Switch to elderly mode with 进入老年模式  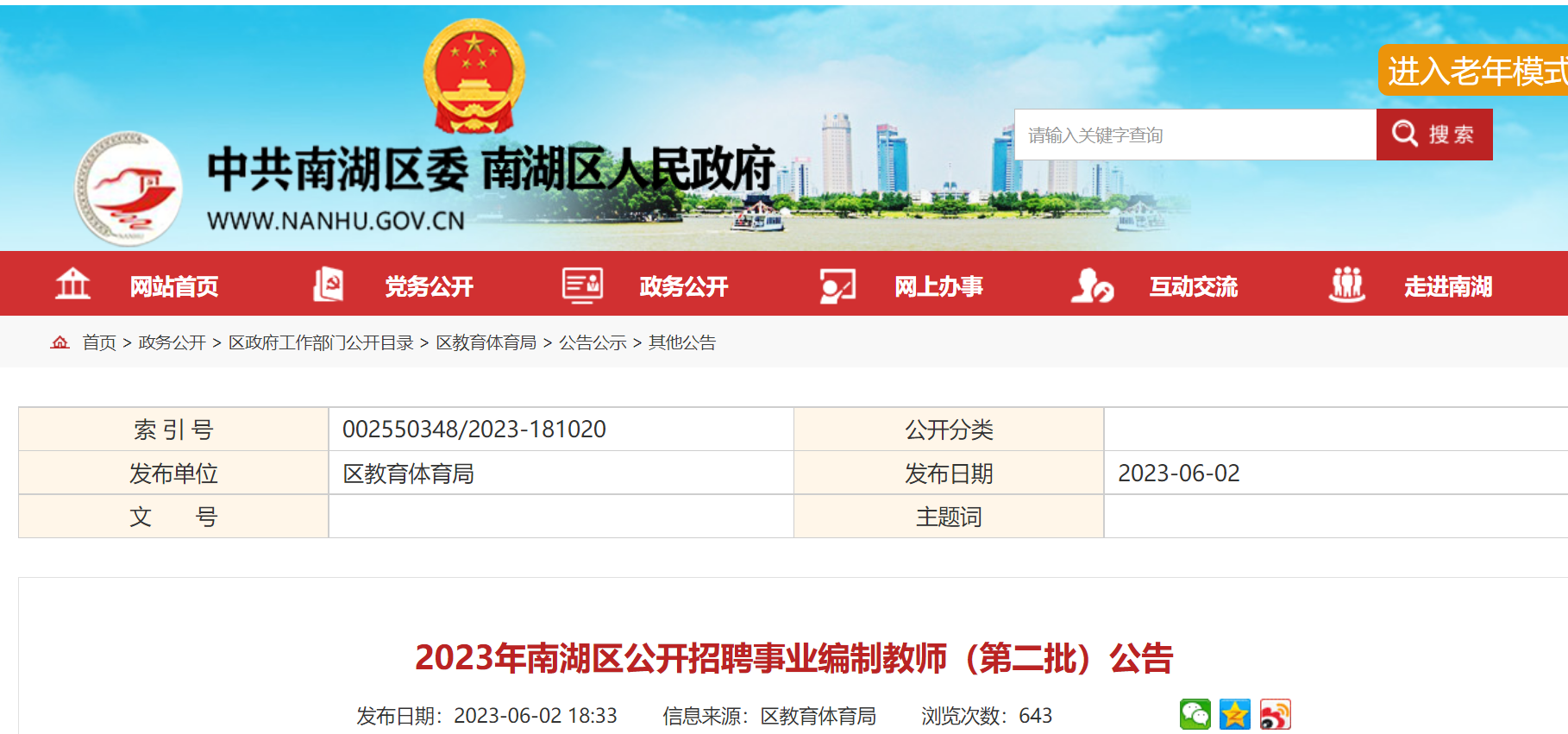[1473, 71]
